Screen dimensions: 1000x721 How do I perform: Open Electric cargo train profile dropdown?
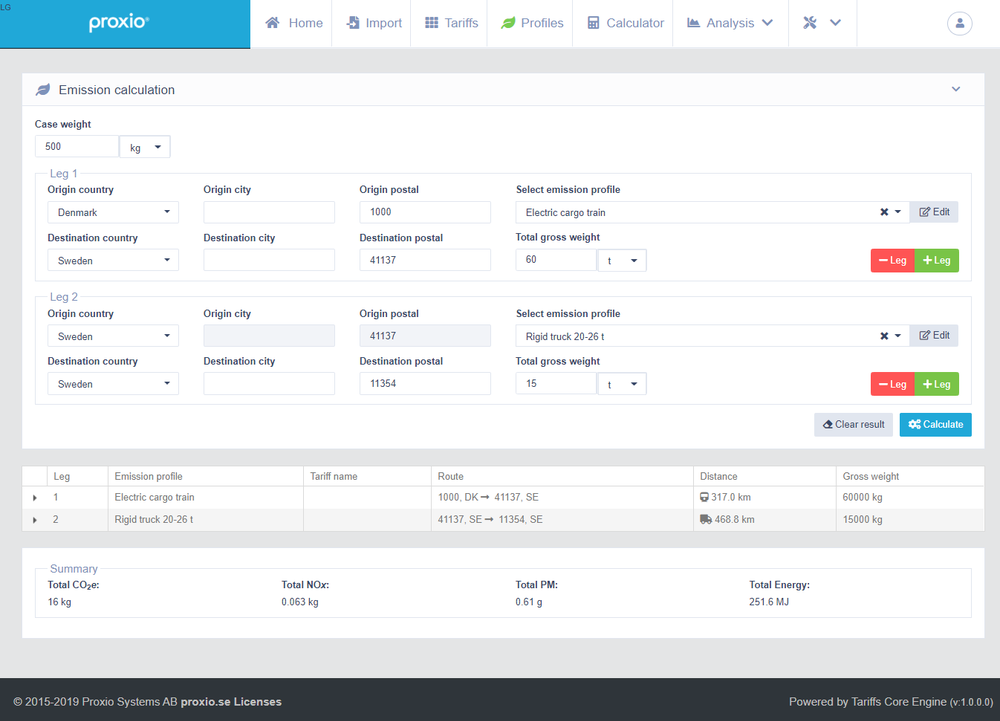[897, 212]
